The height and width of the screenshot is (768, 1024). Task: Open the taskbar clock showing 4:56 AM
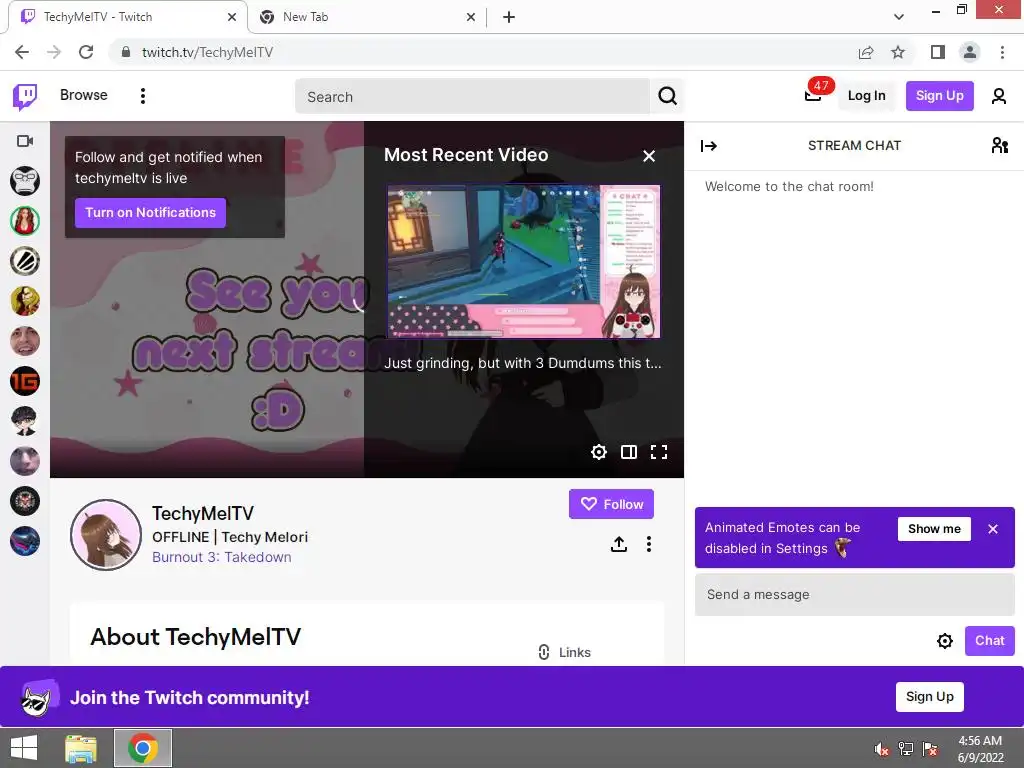[x=980, y=749]
